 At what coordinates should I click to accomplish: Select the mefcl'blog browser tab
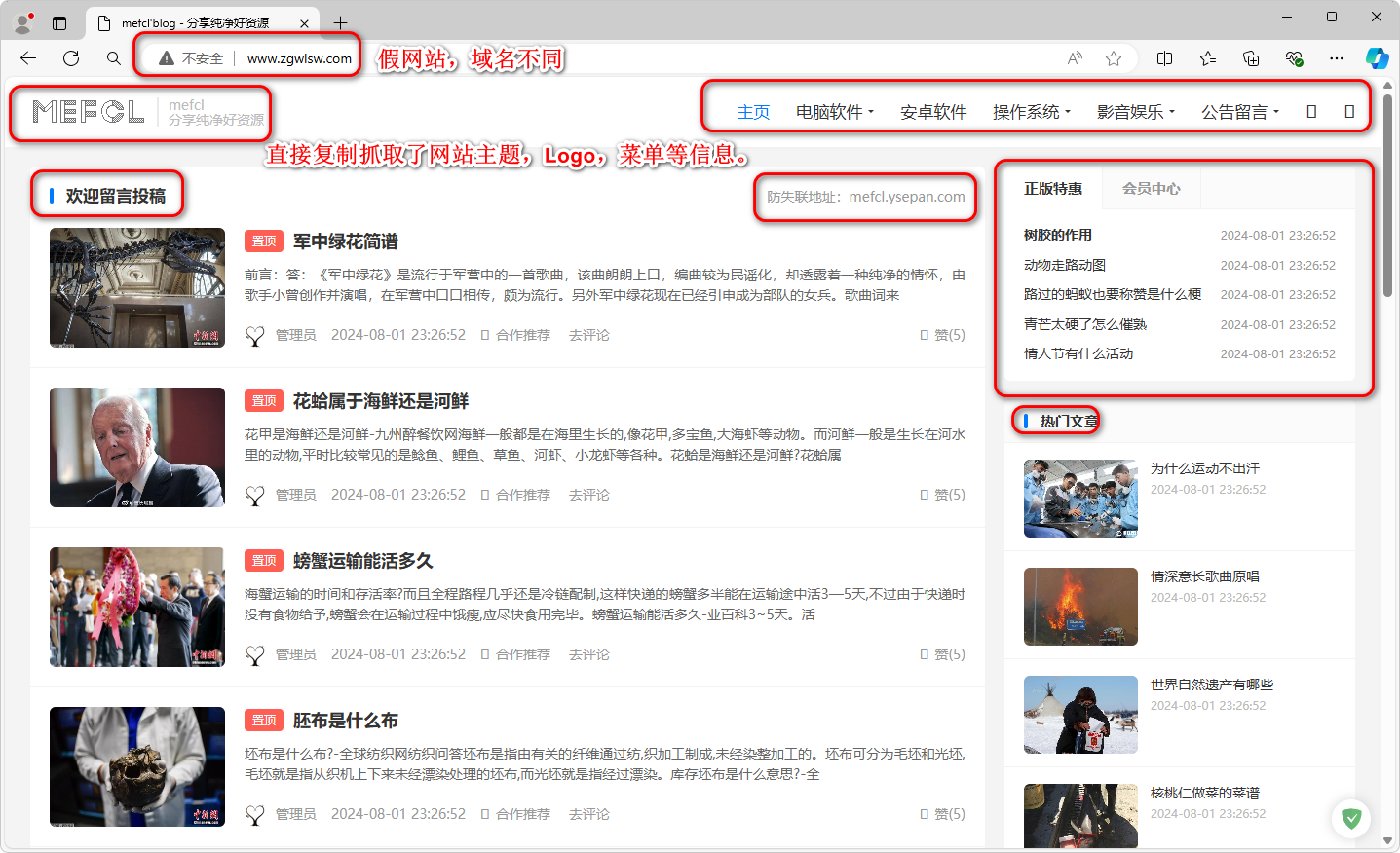205,23
